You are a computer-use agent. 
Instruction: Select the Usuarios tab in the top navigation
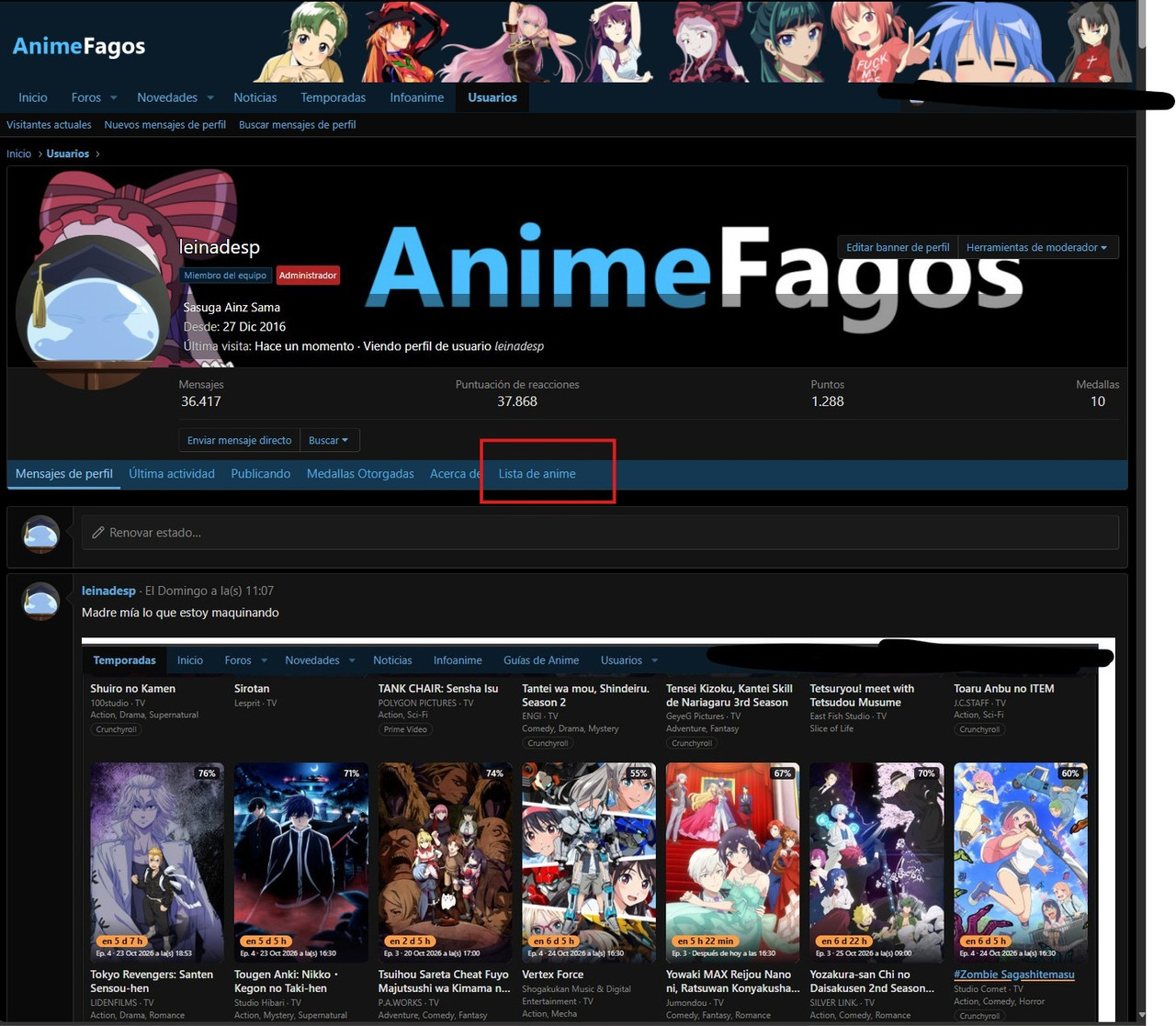(492, 97)
